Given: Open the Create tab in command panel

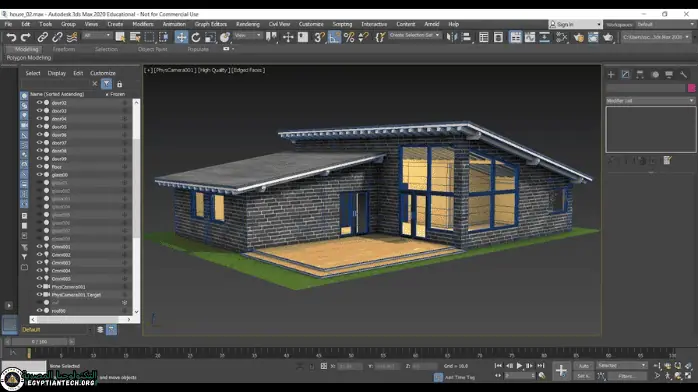Looking at the screenshot, I should tap(611, 75).
